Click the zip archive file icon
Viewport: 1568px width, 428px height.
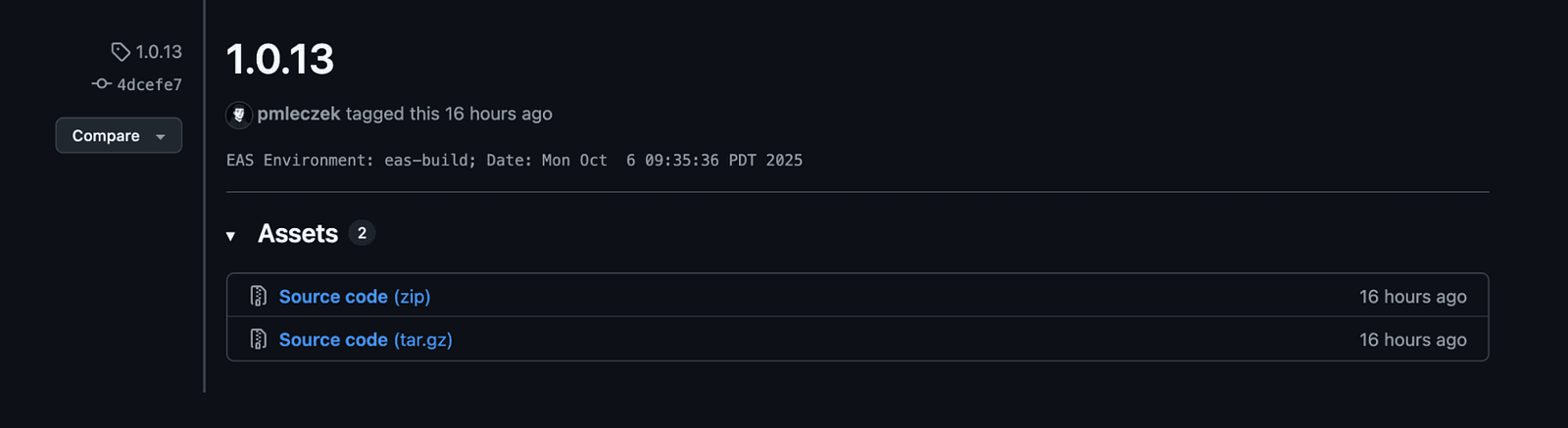tap(259, 296)
